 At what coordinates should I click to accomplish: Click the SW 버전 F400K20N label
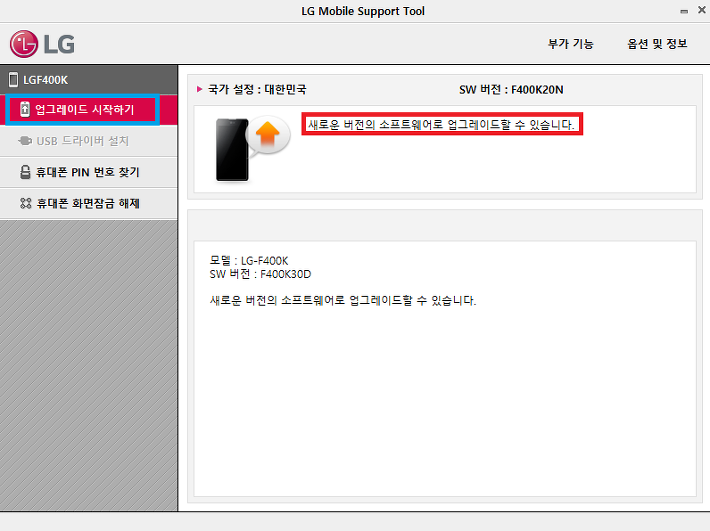pos(511,90)
